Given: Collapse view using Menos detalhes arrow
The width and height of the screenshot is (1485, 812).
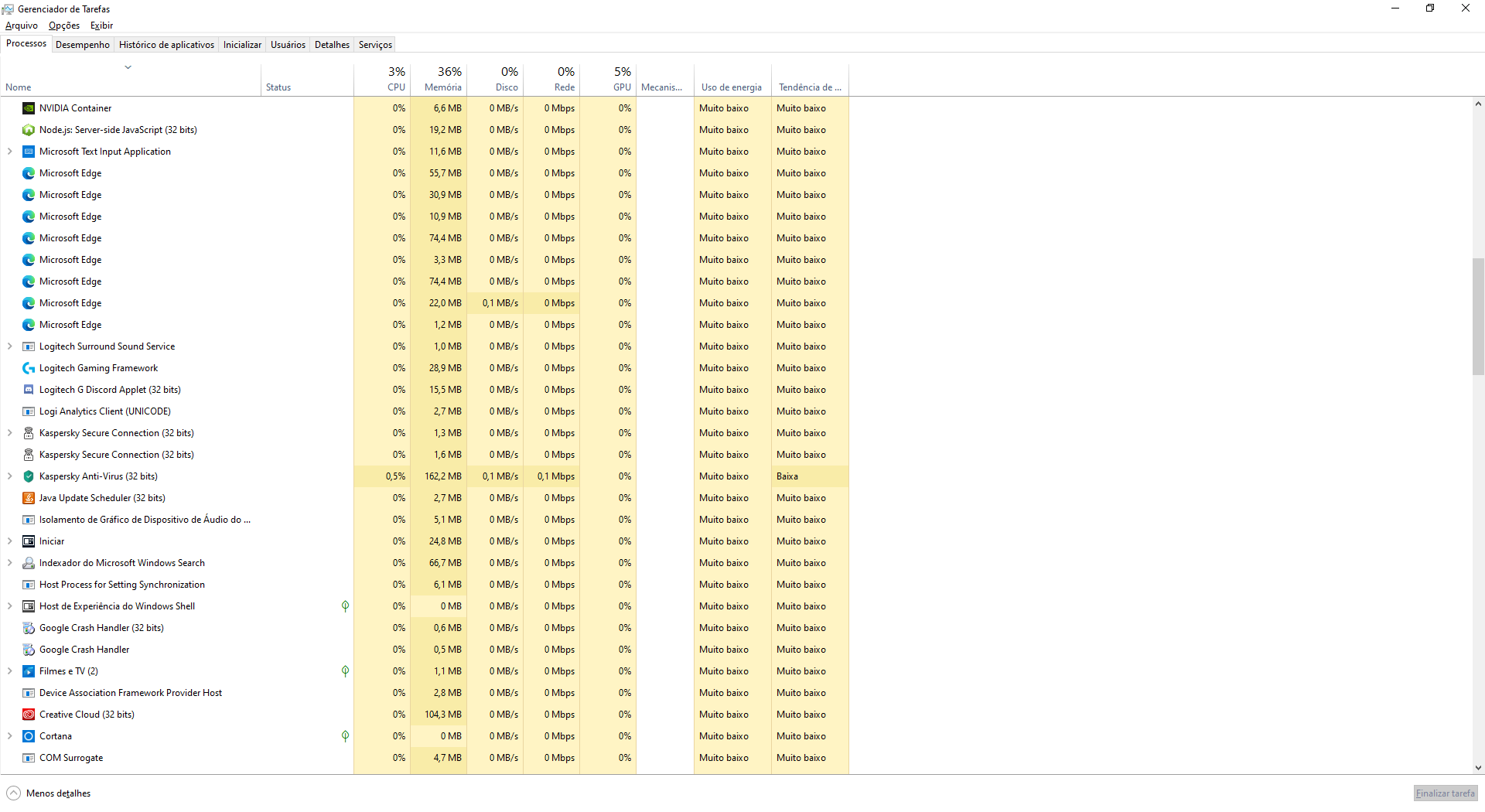Looking at the screenshot, I should click(x=13, y=793).
